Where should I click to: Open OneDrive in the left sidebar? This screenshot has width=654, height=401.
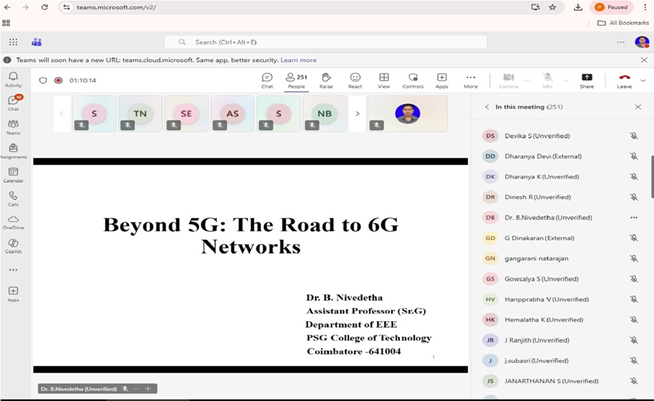click(13, 221)
